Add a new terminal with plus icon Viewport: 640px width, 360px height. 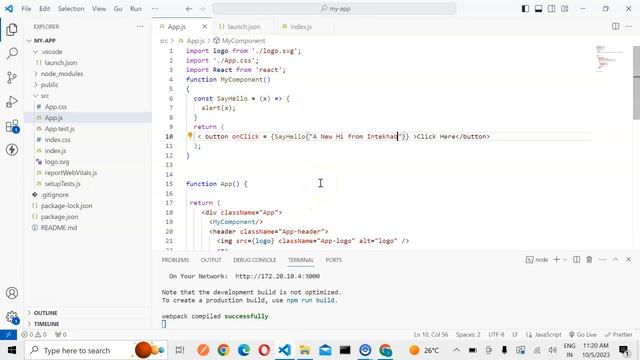pyautogui.click(x=556, y=260)
